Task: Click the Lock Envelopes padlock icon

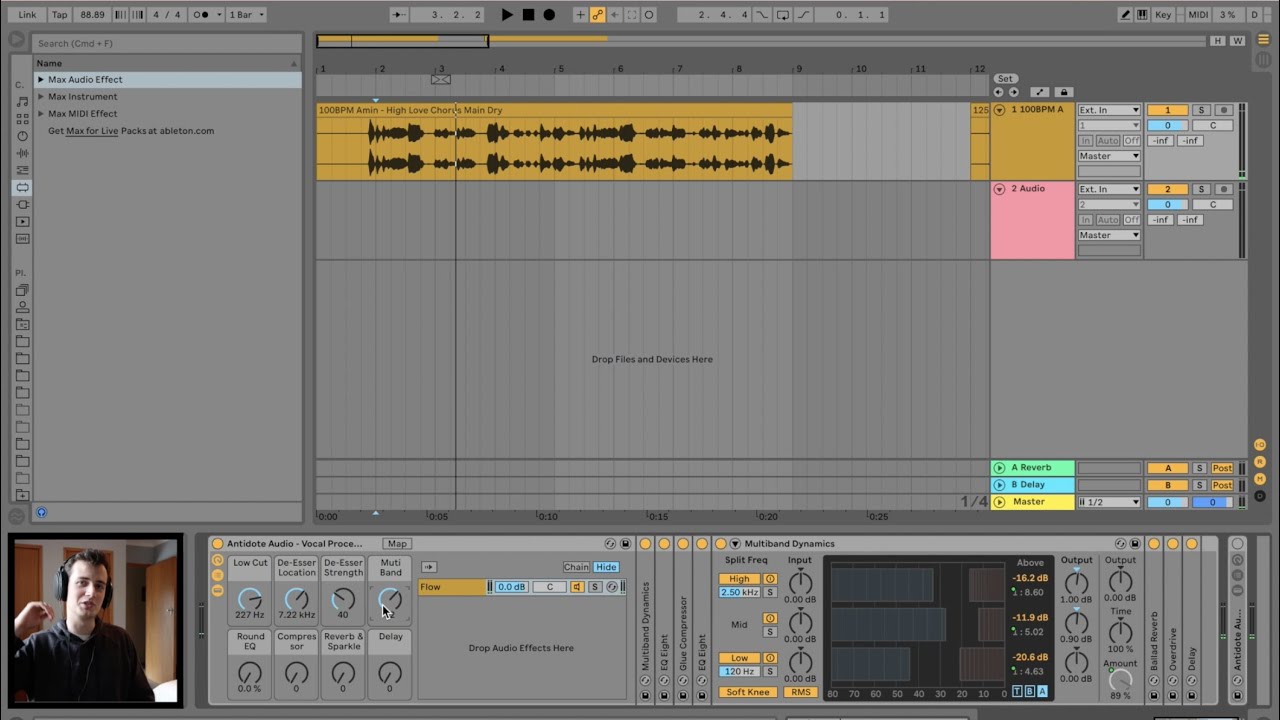Action: tap(1063, 92)
